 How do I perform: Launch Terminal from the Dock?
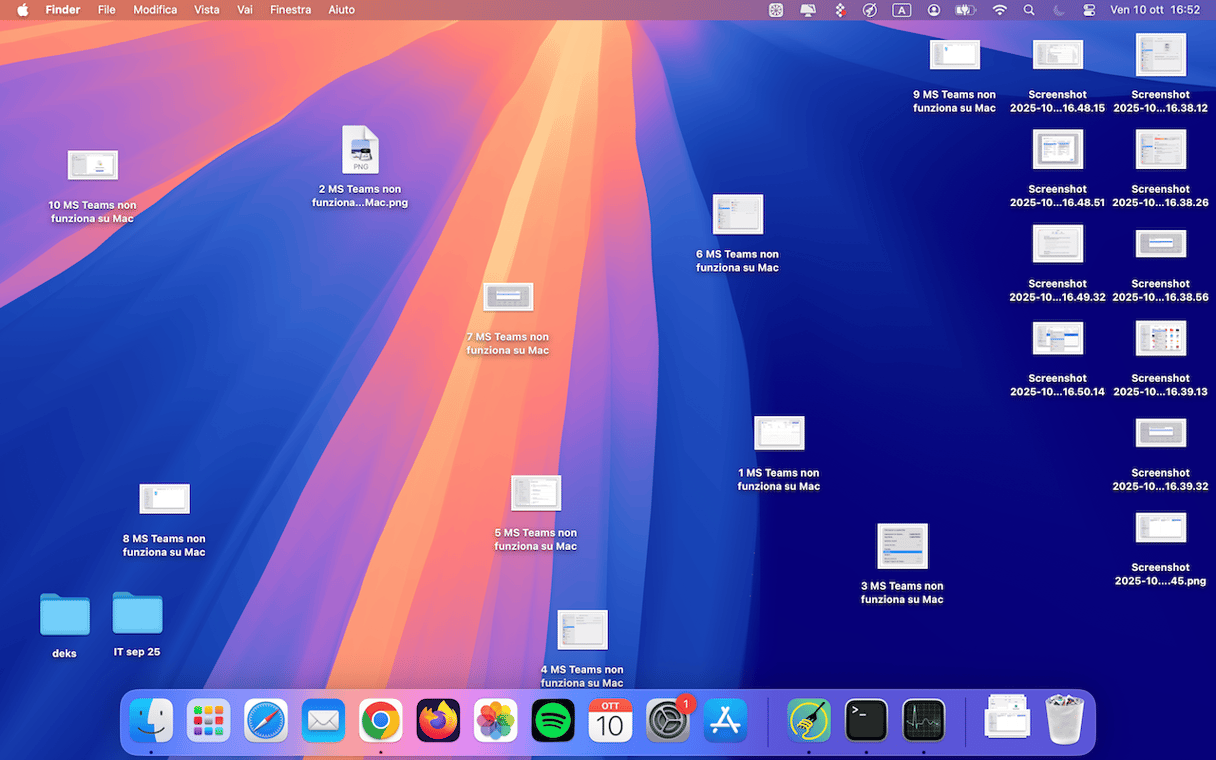[866, 720]
